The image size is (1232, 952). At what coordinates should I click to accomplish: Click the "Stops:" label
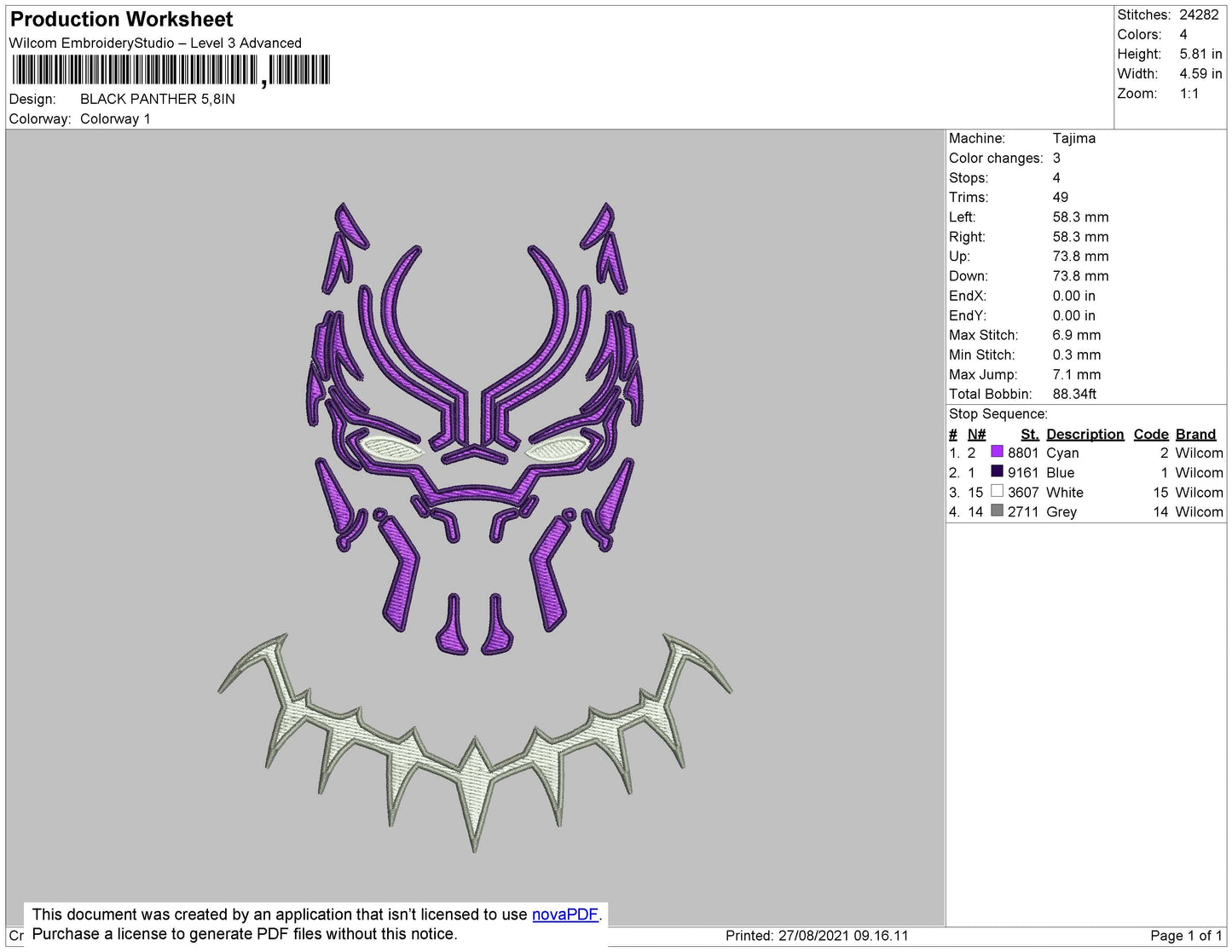pos(969,178)
